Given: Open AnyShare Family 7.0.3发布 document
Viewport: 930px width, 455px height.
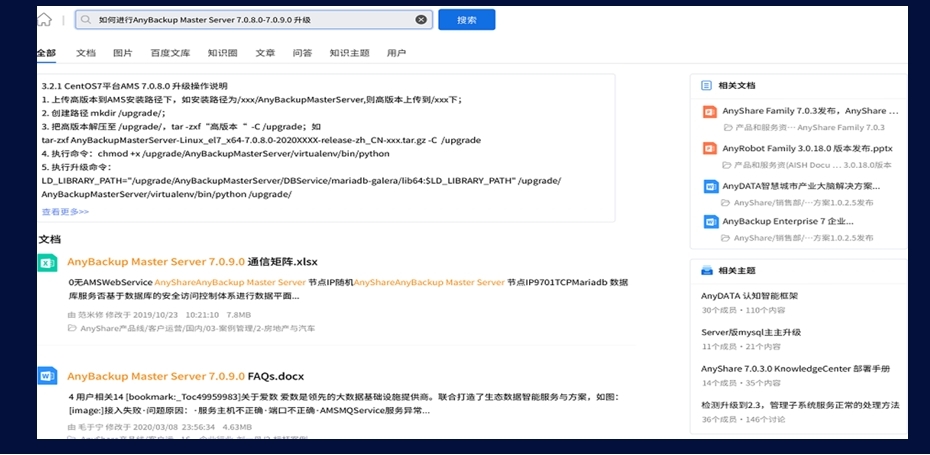Looking at the screenshot, I should [810, 111].
